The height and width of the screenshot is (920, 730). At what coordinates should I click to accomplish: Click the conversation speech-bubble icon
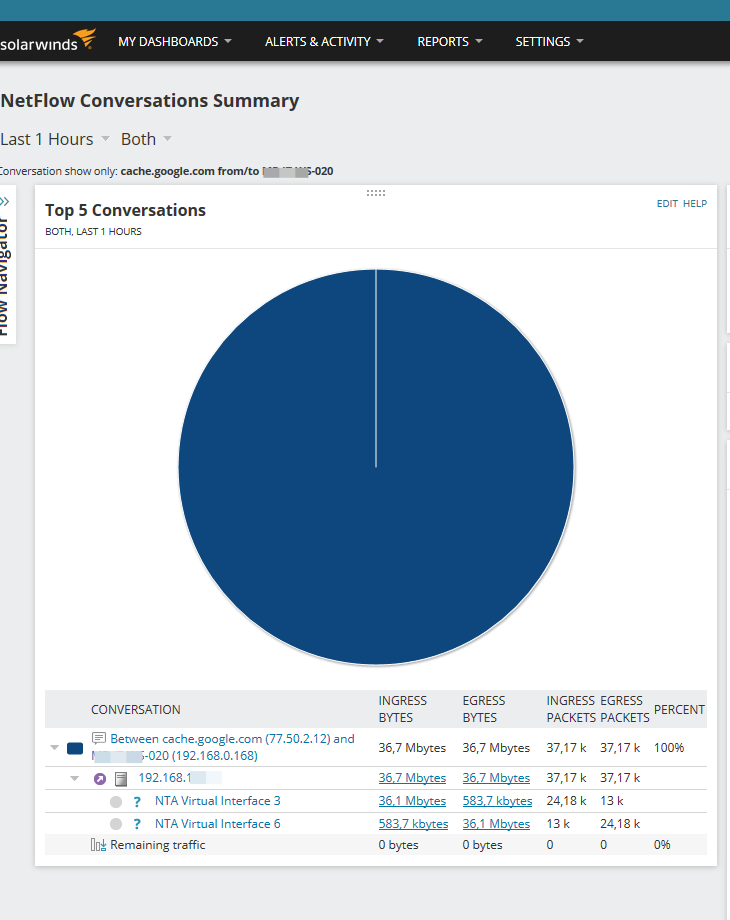(x=99, y=738)
